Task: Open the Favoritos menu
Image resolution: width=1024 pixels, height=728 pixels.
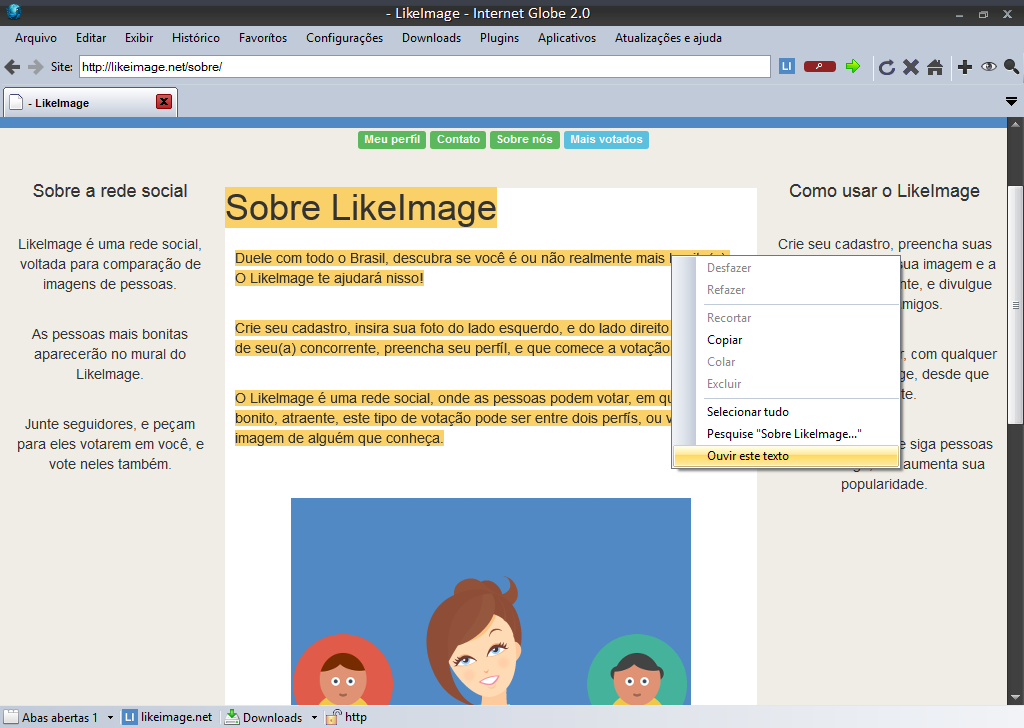Action: [x=262, y=38]
